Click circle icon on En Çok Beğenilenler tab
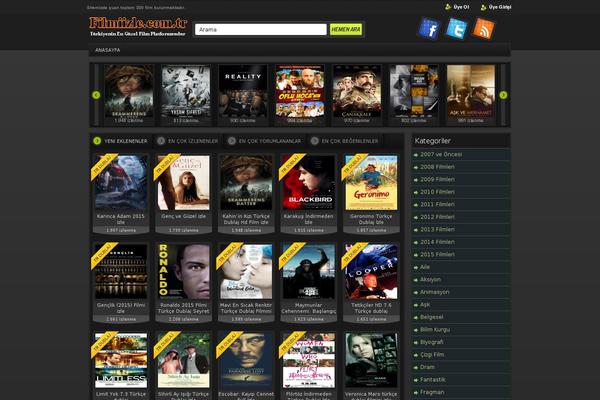Viewport: 600px width, 400px height. pos(315,141)
